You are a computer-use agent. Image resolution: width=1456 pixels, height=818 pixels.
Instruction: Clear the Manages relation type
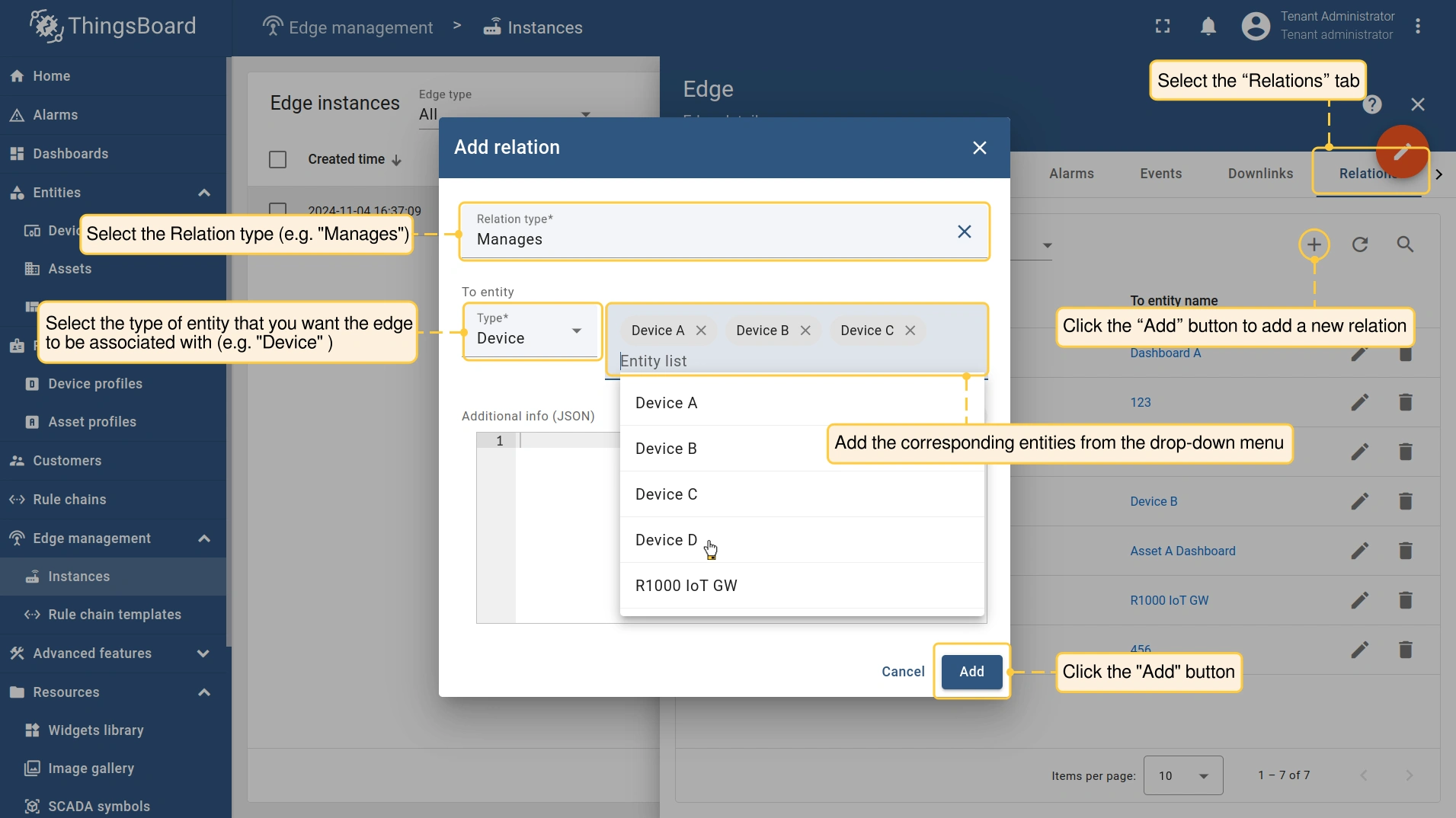point(964,232)
